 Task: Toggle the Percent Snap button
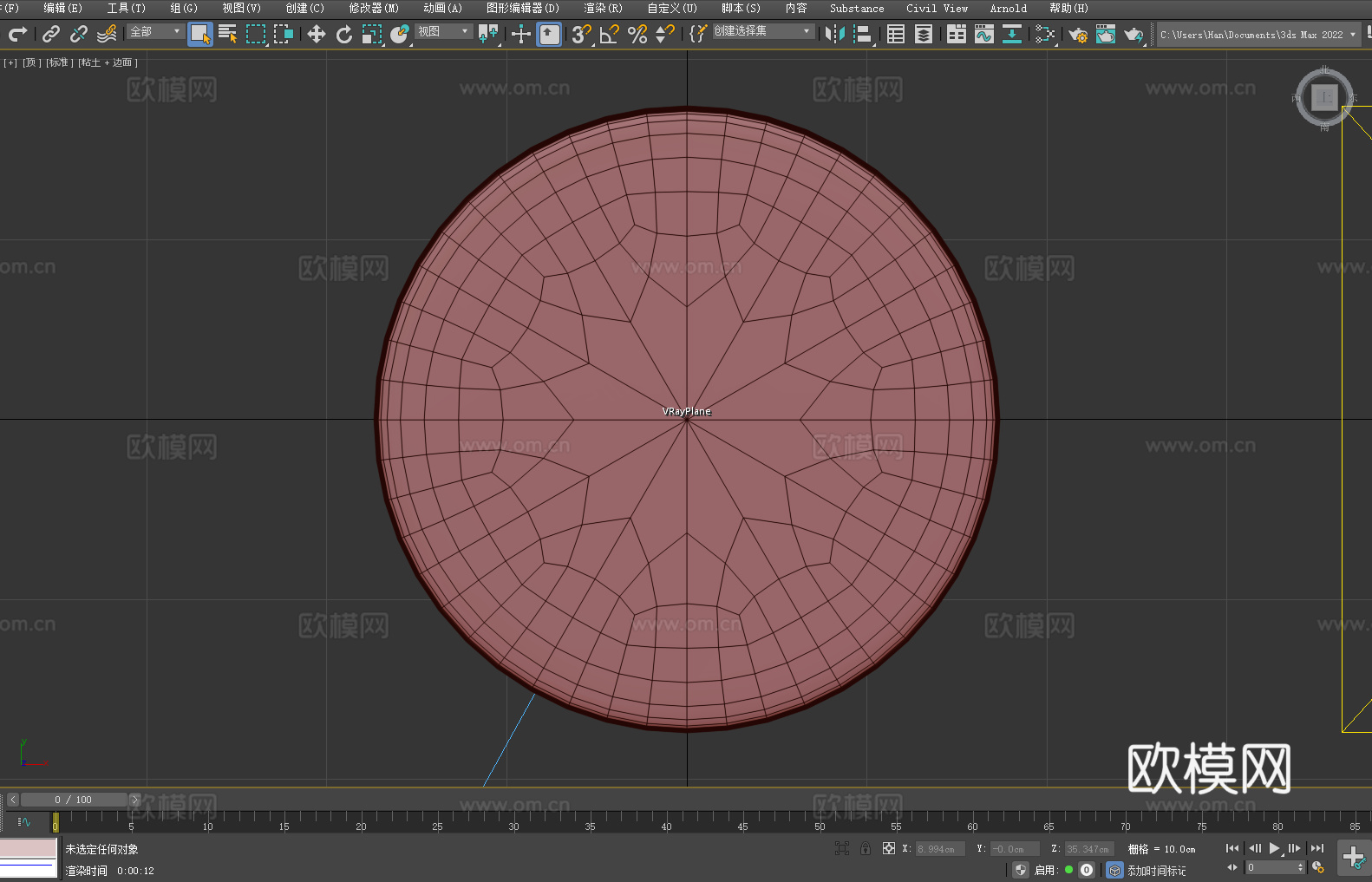[637, 34]
